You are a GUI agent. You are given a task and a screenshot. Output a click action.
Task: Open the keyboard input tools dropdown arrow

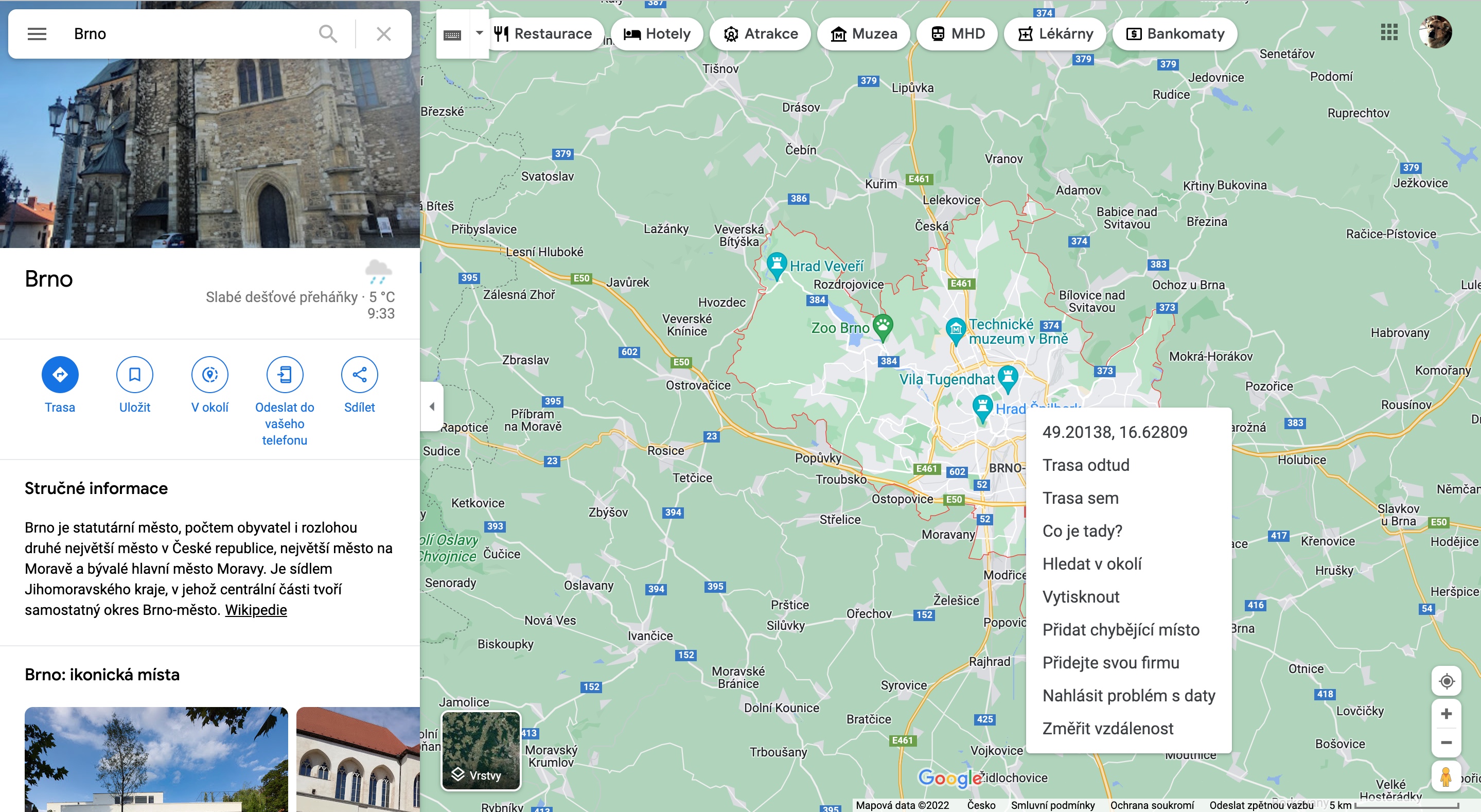tap(479, 33)
